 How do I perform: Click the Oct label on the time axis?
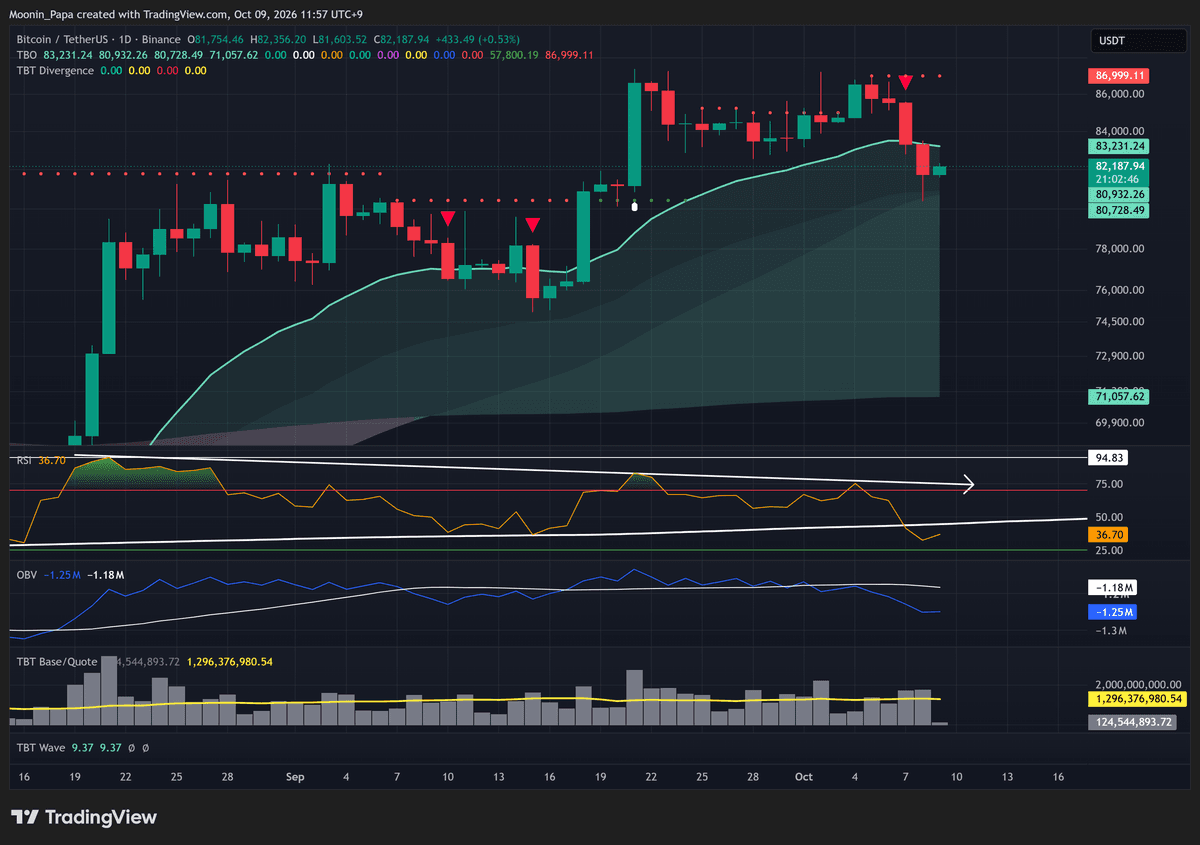tap(803, 776)
